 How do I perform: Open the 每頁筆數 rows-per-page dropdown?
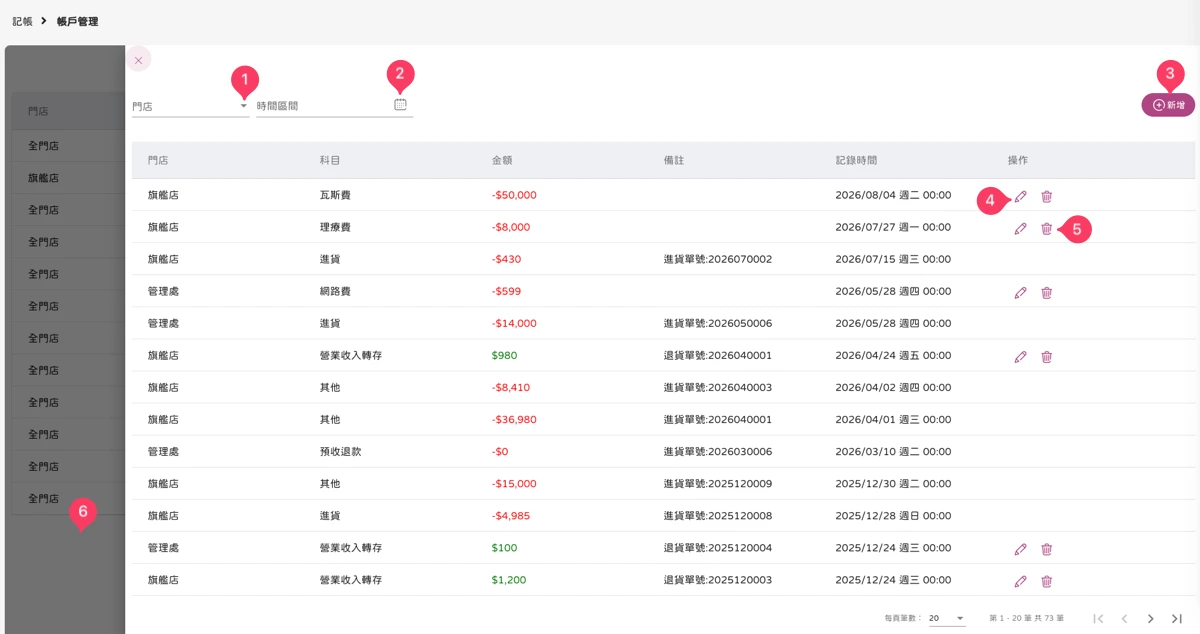click(x=947, y=618)
